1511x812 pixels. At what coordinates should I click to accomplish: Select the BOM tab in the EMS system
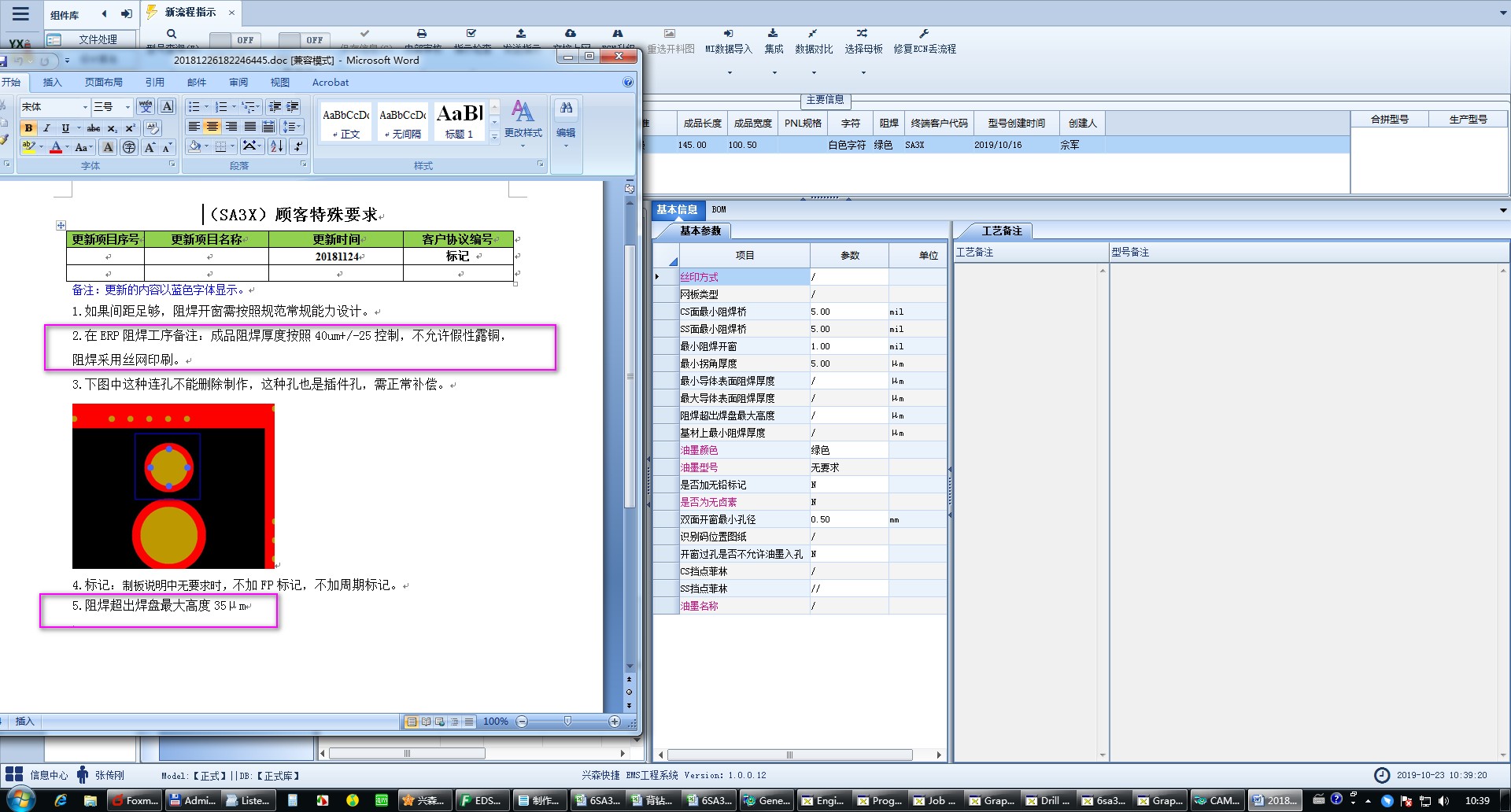click(x=719, y=209)
